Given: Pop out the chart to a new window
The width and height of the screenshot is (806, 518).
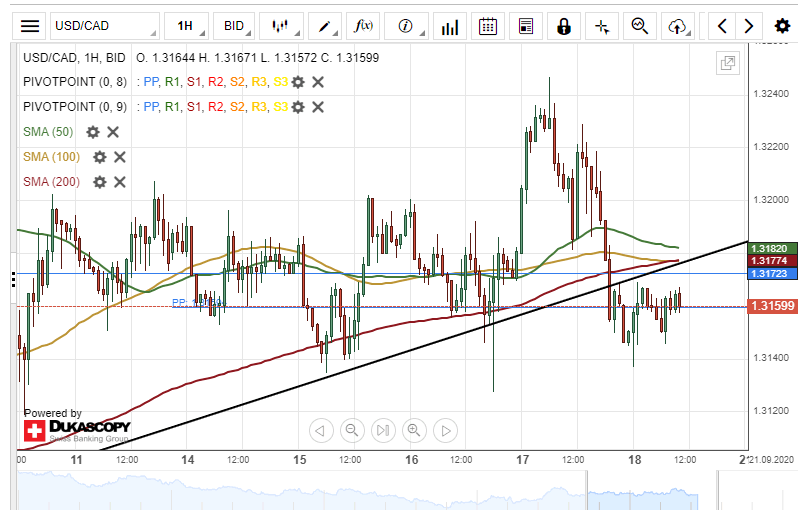Looking at the screenshot, I should point(728,64).
